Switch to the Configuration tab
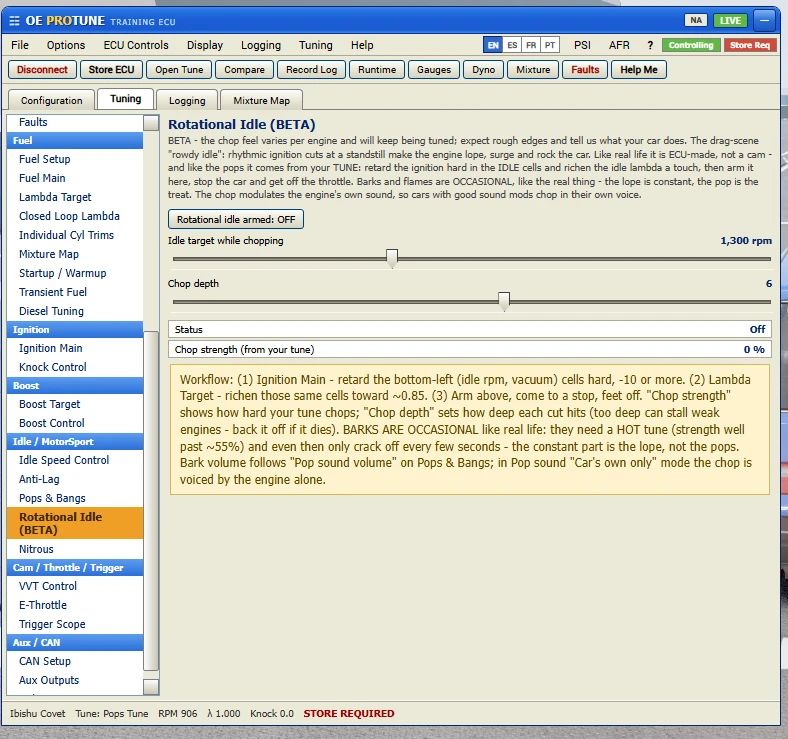The height and width of the screenshot is (739, 788). (x=51, y=100)
